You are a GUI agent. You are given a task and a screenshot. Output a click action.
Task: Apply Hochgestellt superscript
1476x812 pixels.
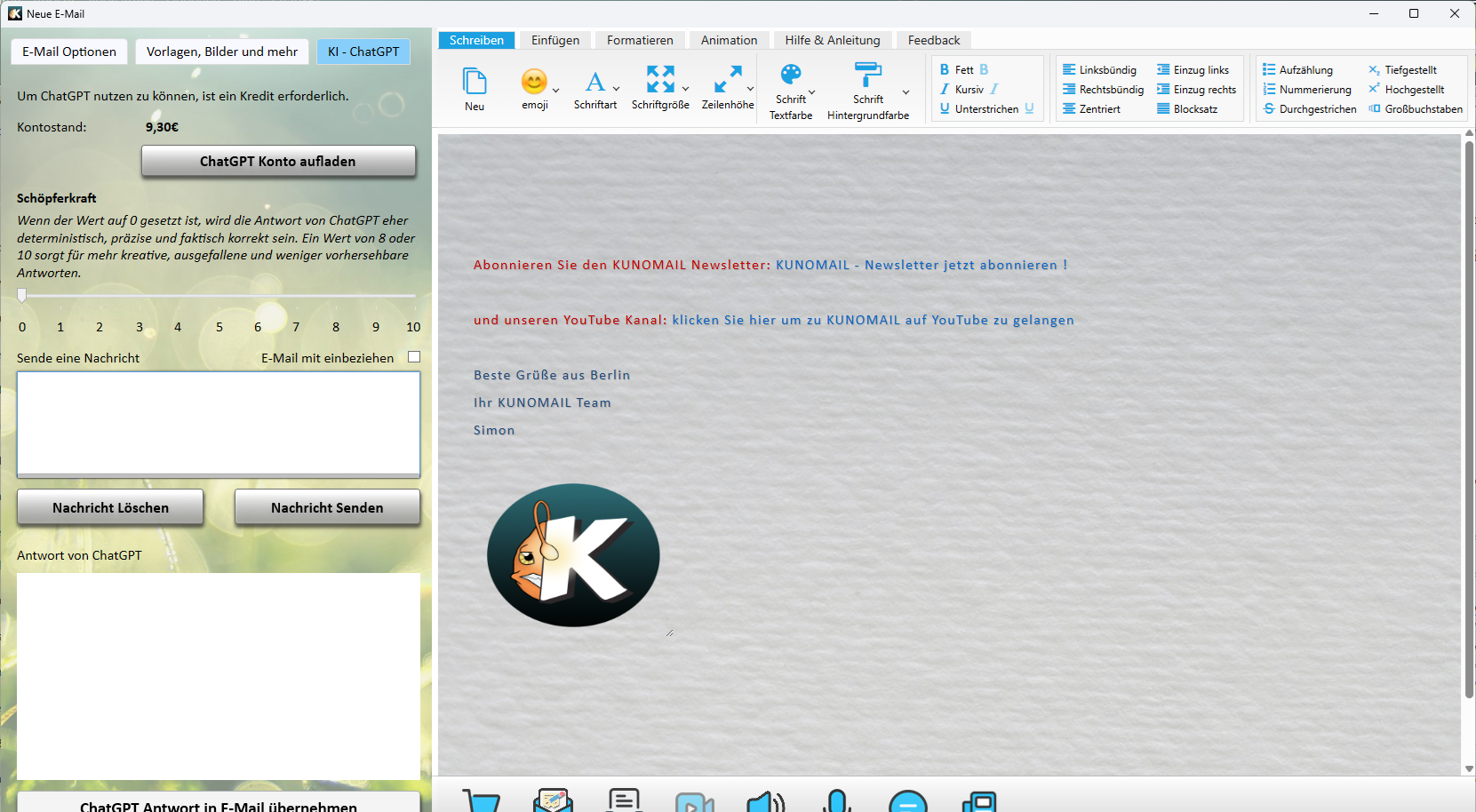1406,89
